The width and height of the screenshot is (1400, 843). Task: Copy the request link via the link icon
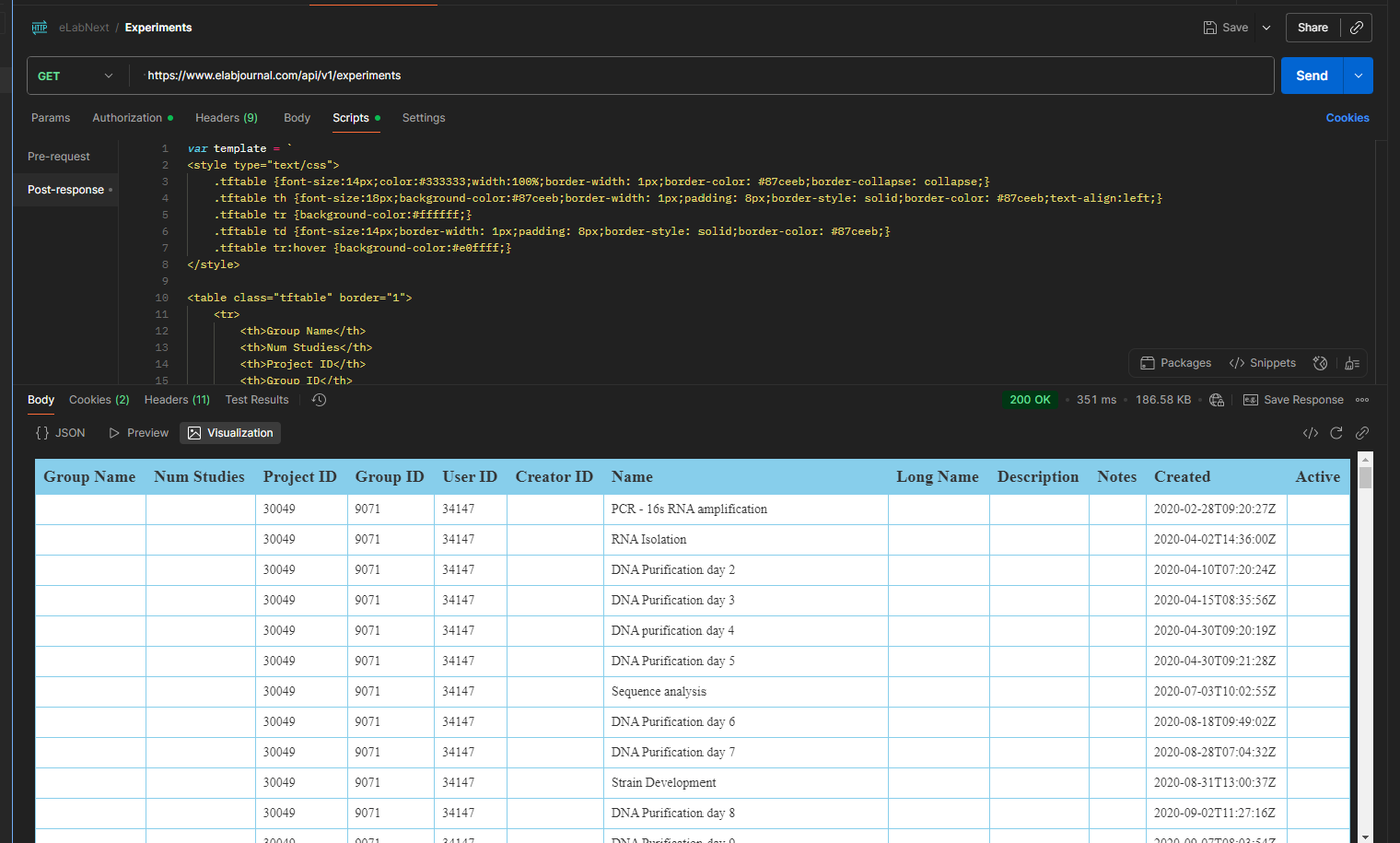click(x=1356, y=28)
